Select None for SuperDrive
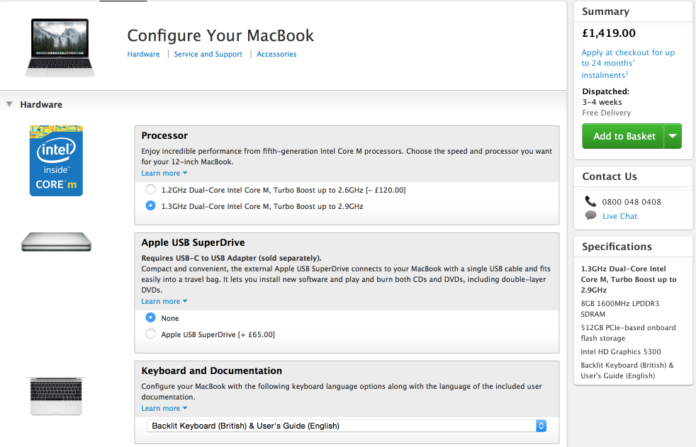This screenshot has height=447, width=696. (151, 317)
